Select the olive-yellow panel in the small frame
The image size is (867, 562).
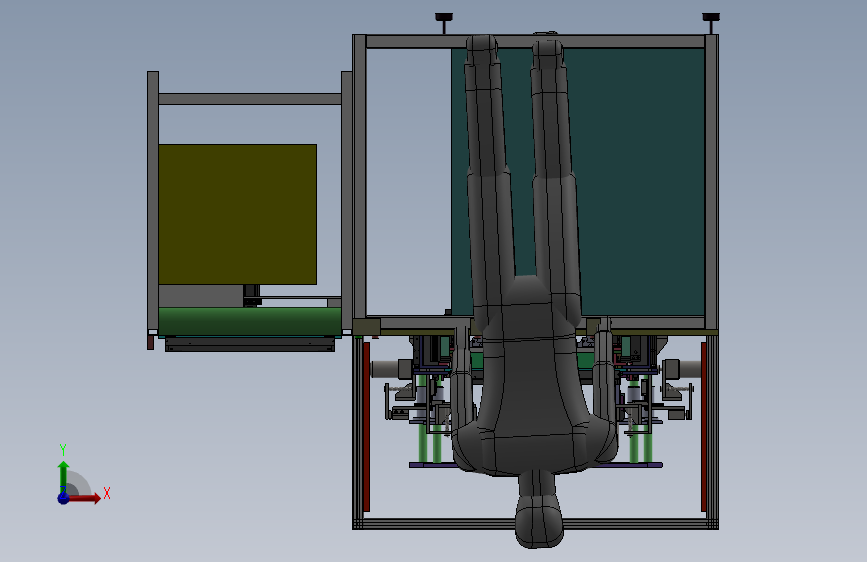click(237, 215)
